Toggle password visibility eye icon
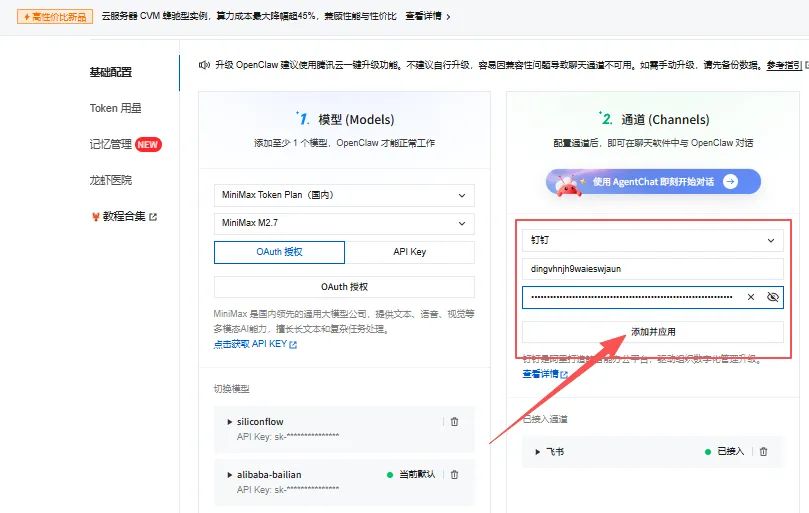Screen dimensions: 809x513 click(772, 297)
